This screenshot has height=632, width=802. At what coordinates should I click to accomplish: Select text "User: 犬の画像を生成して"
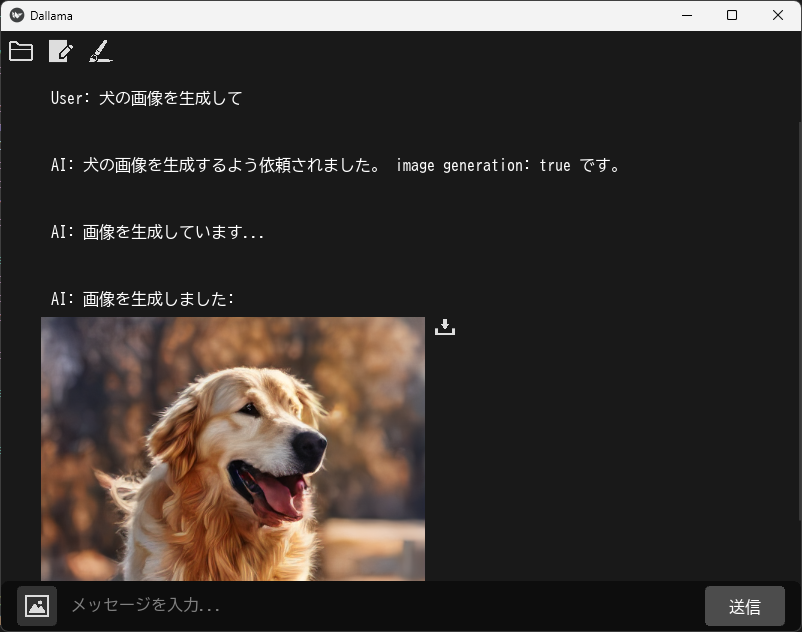pos(146,98)
